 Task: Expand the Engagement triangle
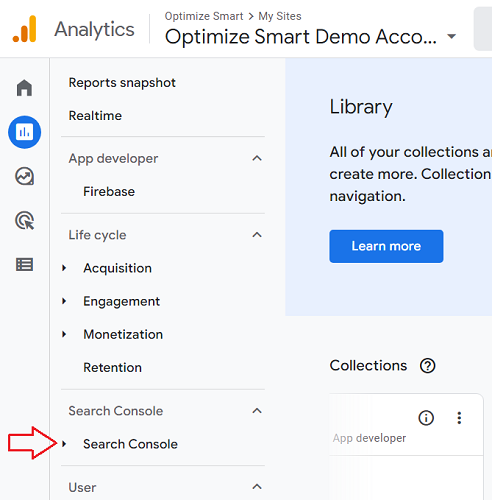click(64, 301)
